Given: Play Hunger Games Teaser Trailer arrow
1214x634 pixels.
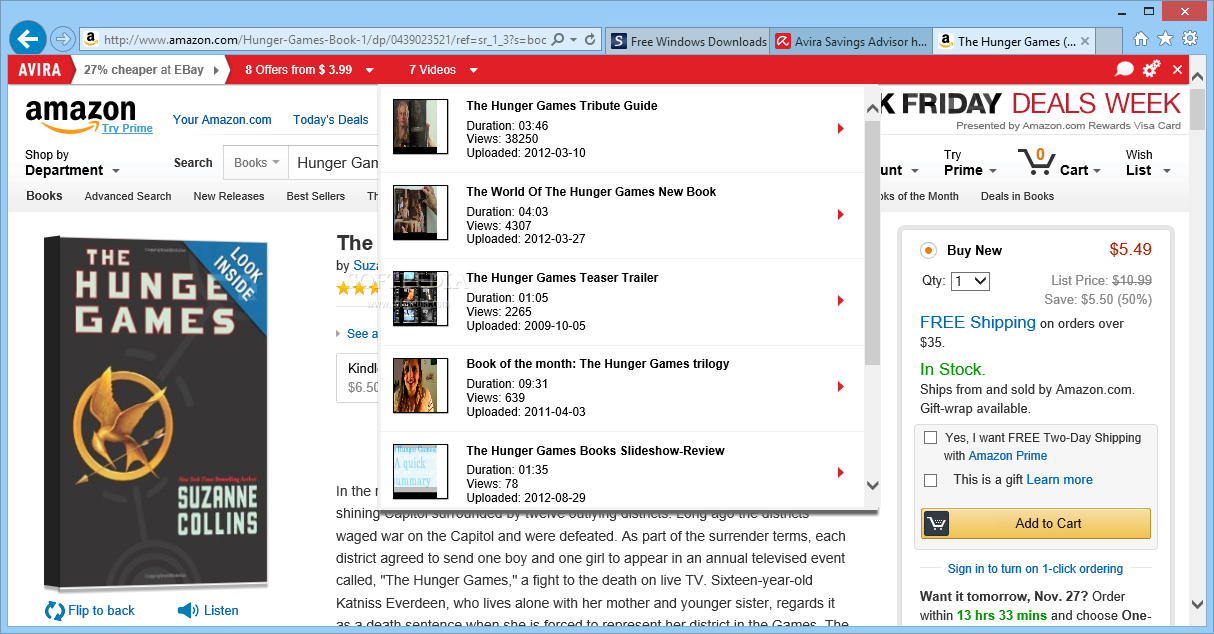Looking at the screenshot, I should 841,301.
